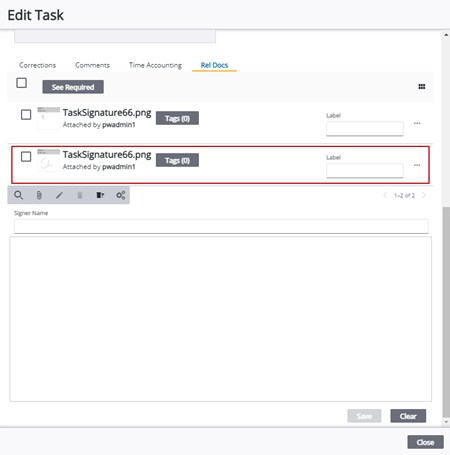Click the paperclip attach document icon
This screenshot has width=450, height=455.
click(x=39, y=195)
